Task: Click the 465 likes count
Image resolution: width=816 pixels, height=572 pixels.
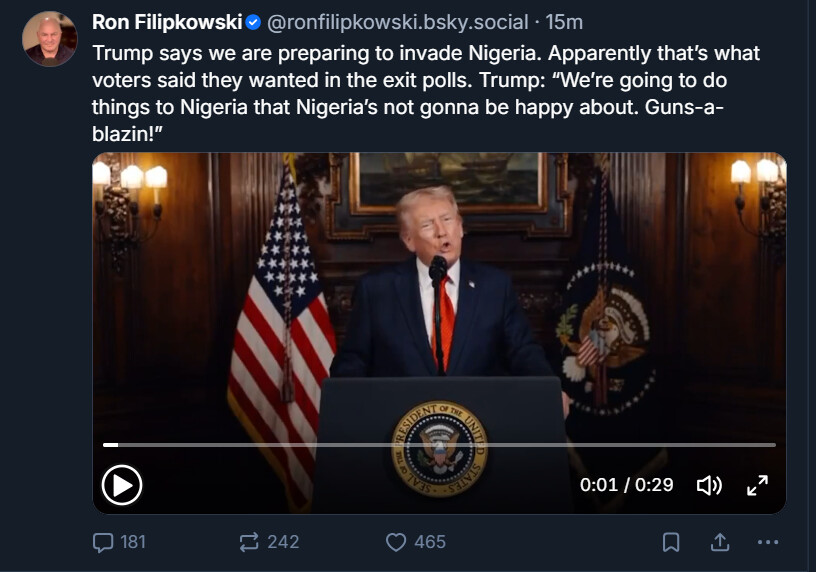Action: [x=430, y=542]
